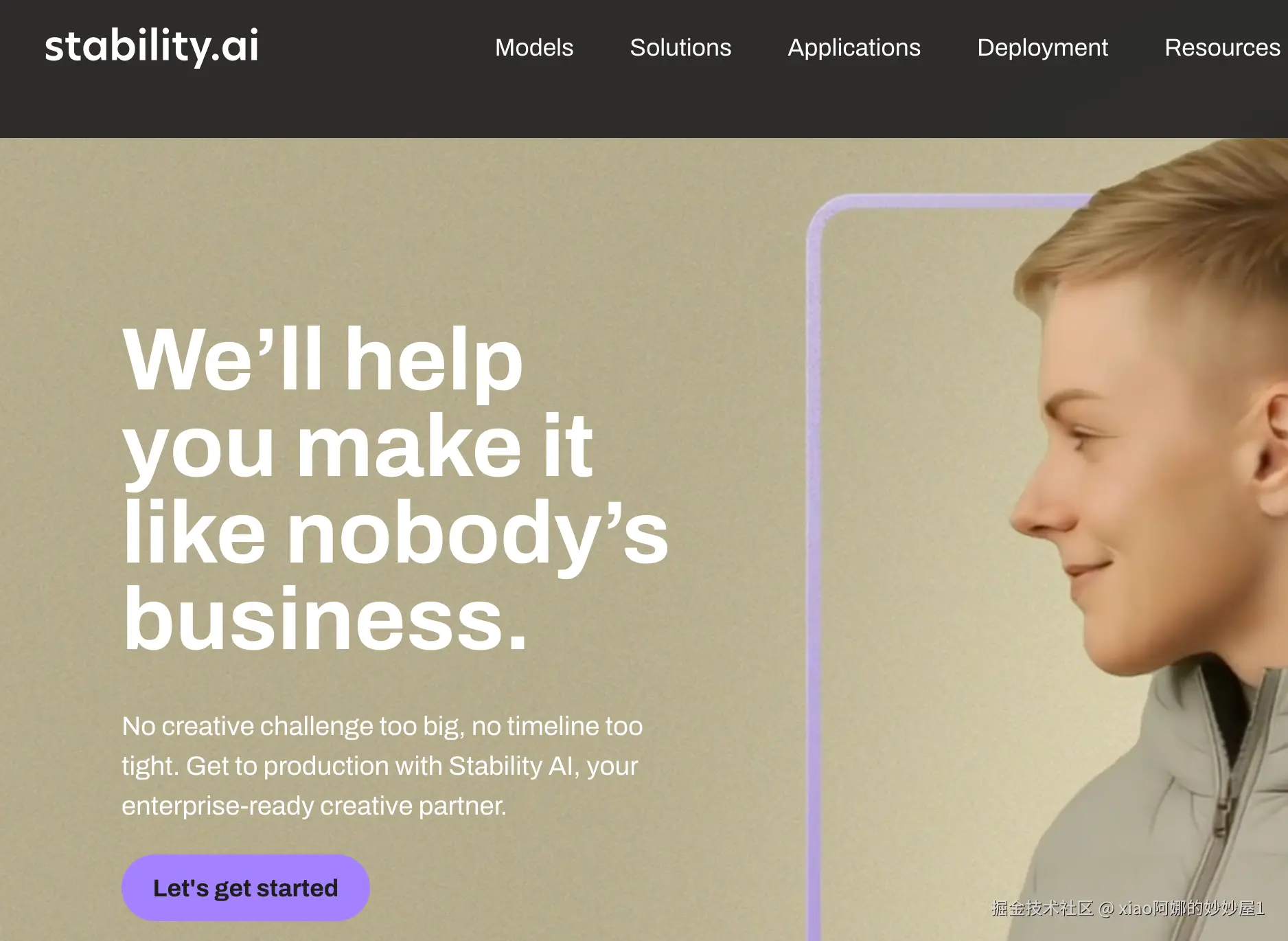1288x941 pixels.
Task: Click the "you make it" headline line
Action: point(357,447)
